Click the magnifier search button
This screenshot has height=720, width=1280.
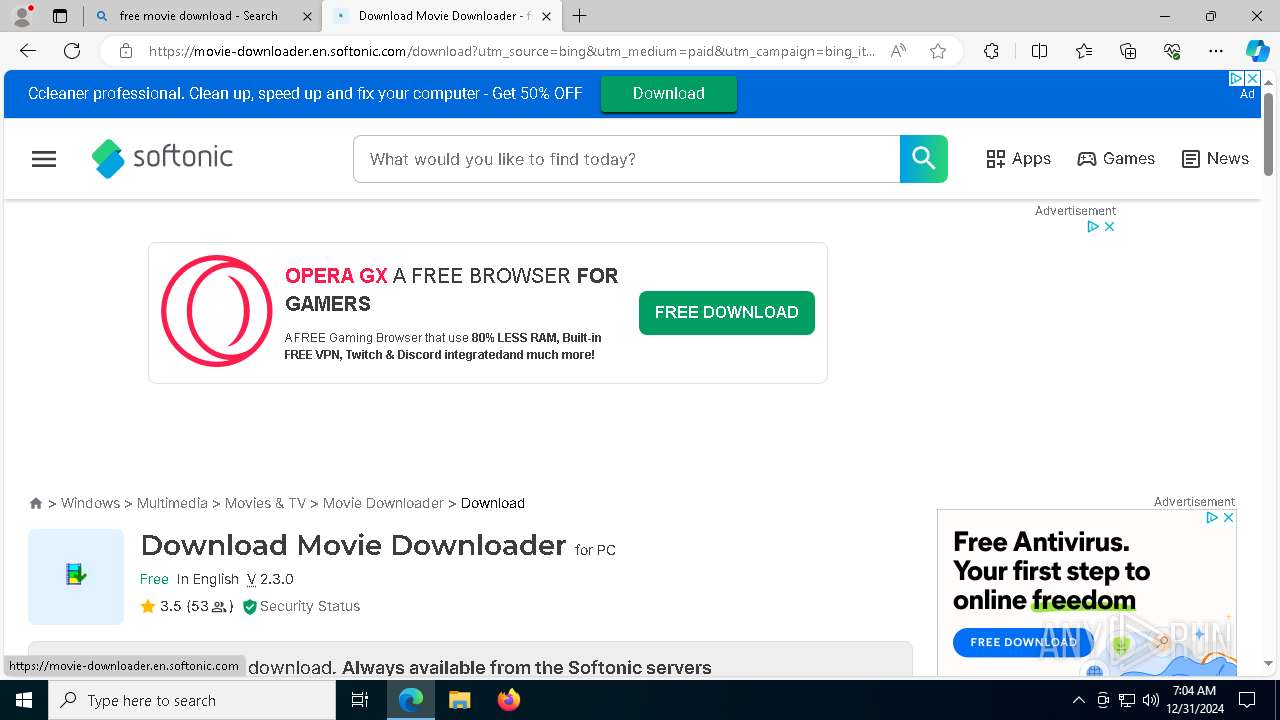coord(924,159)
